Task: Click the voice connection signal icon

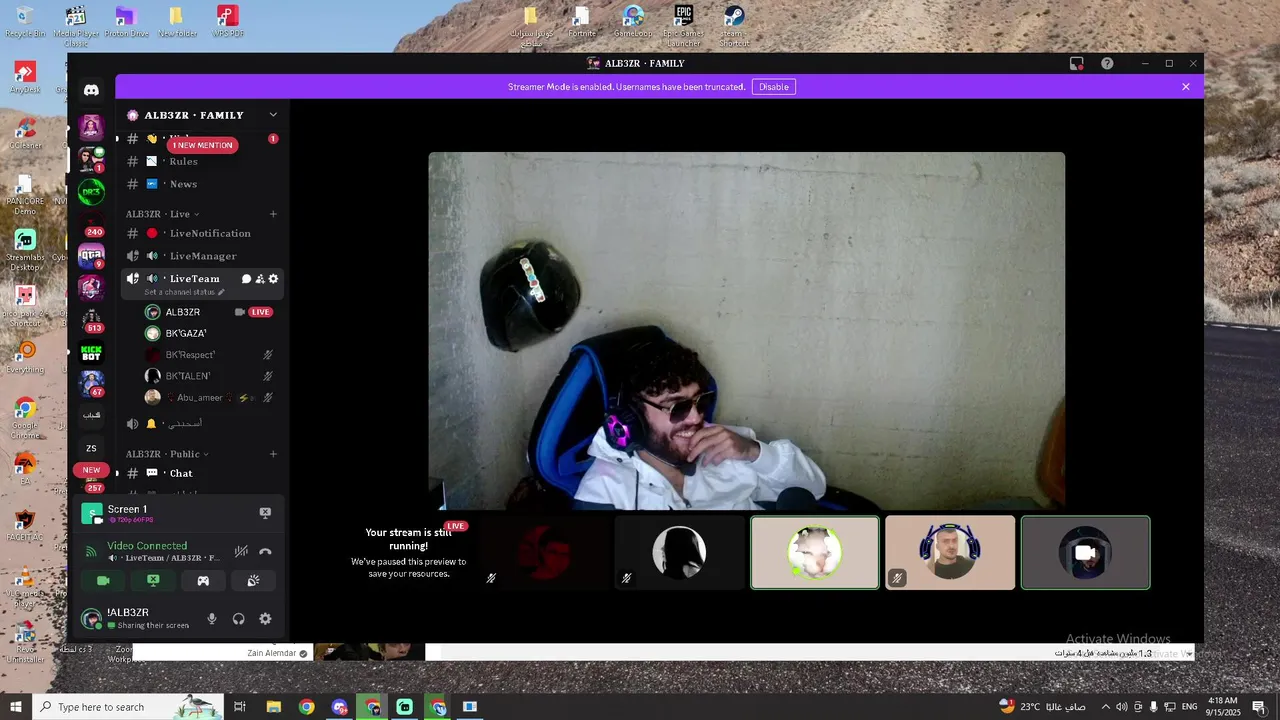Action: (x=91, y=551)
